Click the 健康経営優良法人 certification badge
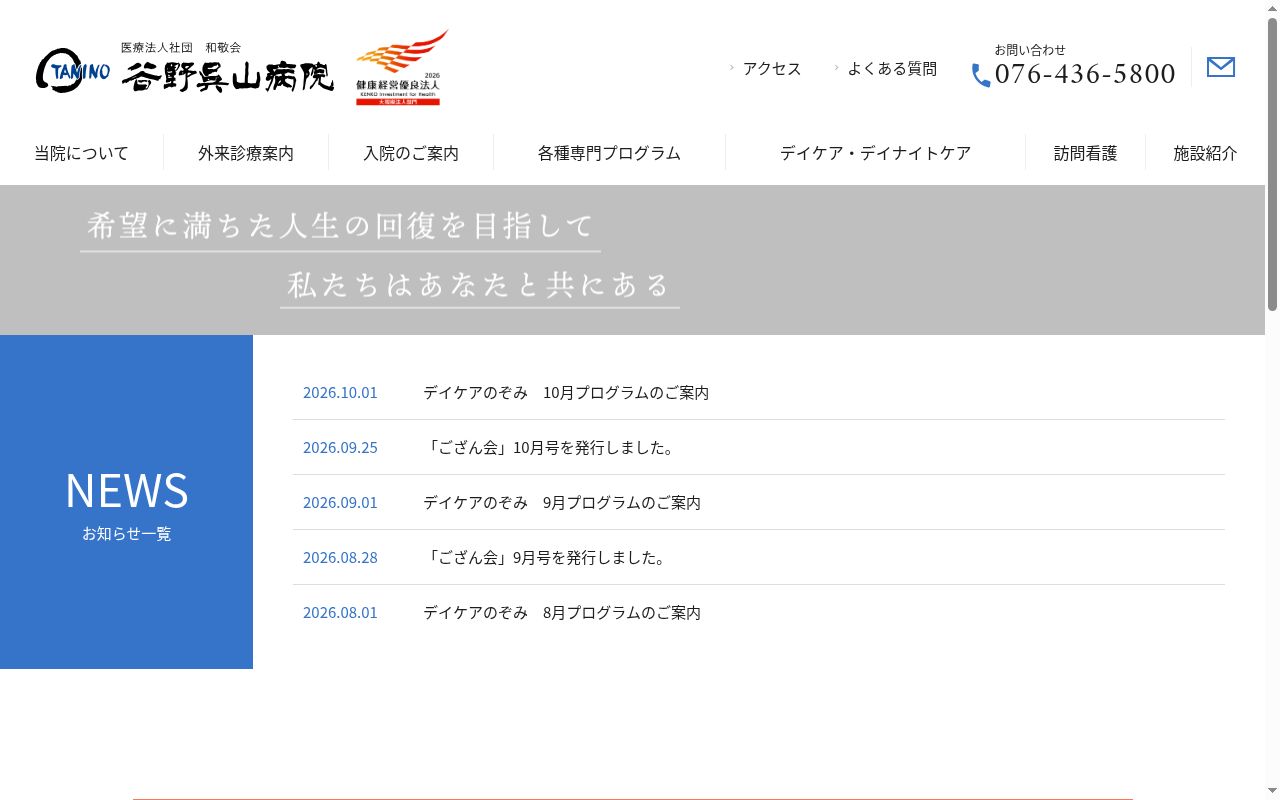This screenshot has width=1280, height=800. pos(402,67)
